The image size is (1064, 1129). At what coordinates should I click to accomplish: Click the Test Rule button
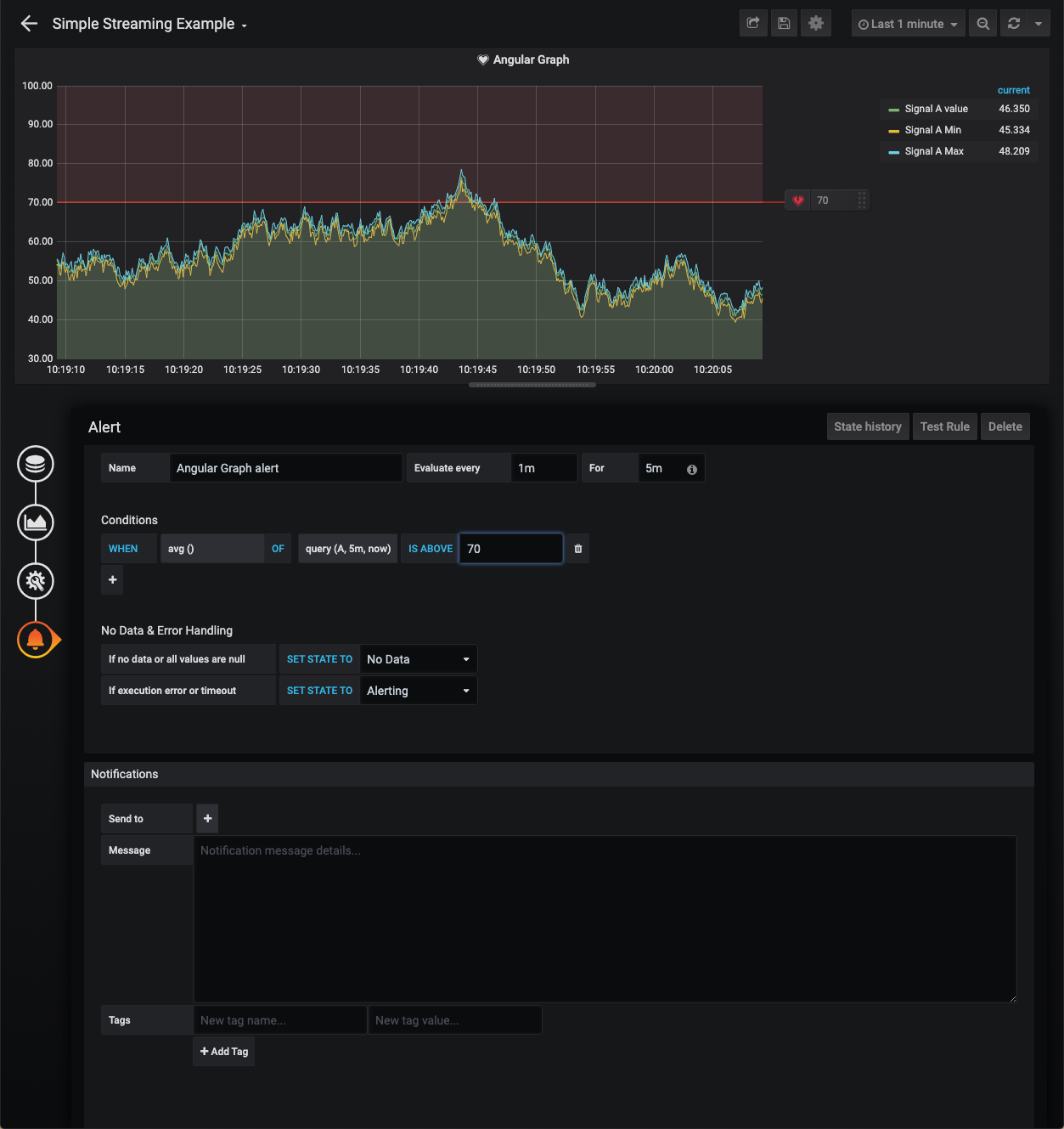944,426
